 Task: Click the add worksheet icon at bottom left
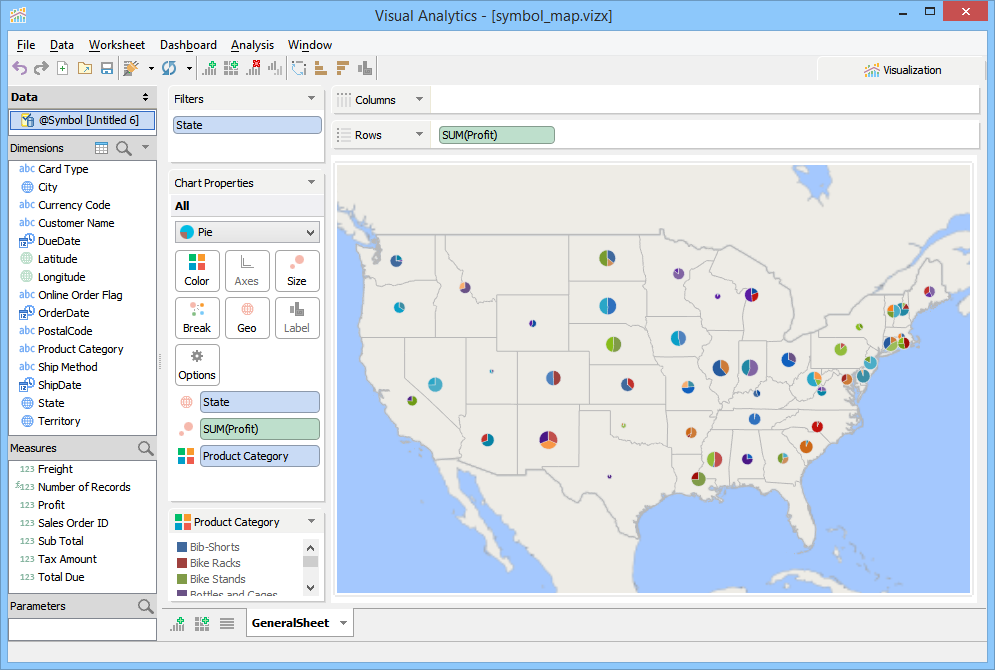pyautogui.click(x=178, y=623)
